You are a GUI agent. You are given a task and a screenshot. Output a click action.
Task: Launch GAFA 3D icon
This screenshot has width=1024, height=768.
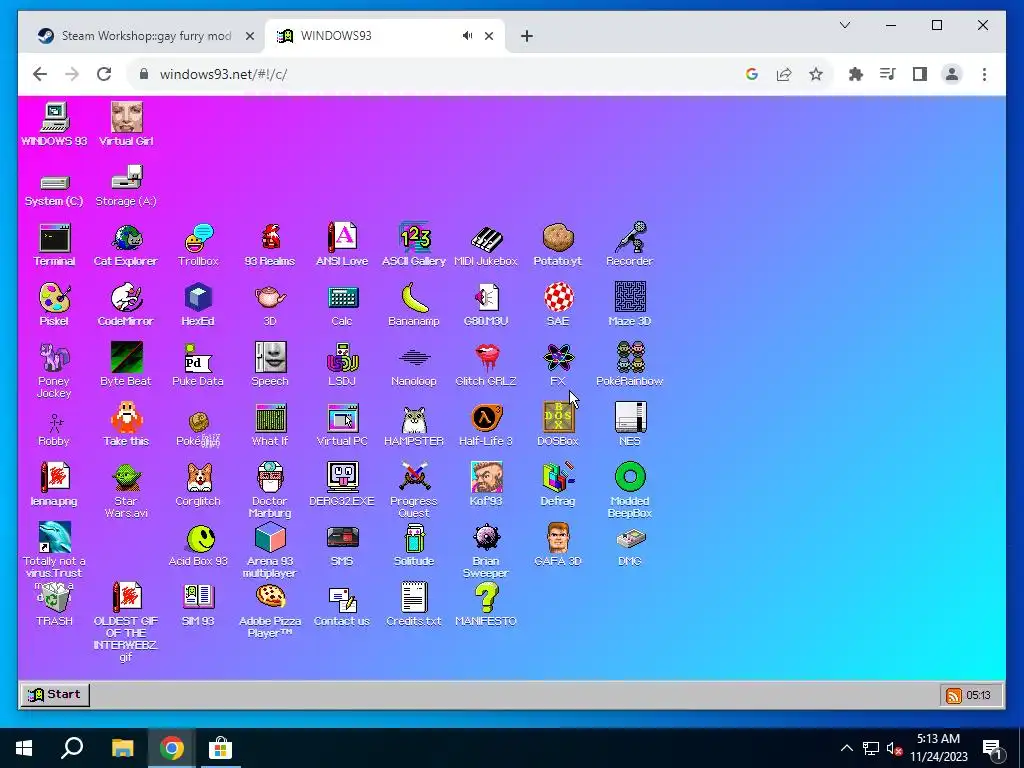tap(558, 538)
